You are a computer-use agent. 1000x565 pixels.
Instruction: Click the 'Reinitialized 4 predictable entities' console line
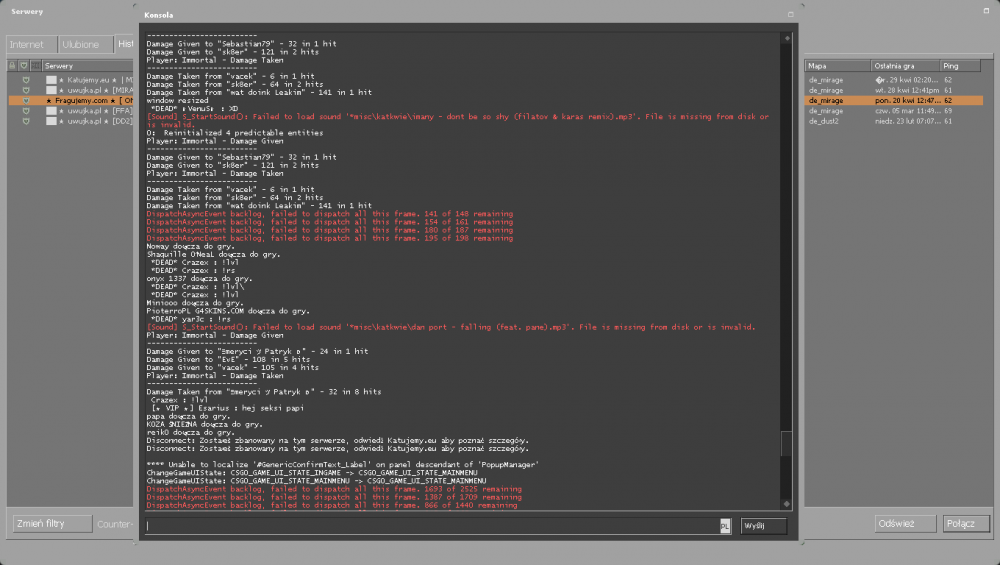(x=235, y=133)
